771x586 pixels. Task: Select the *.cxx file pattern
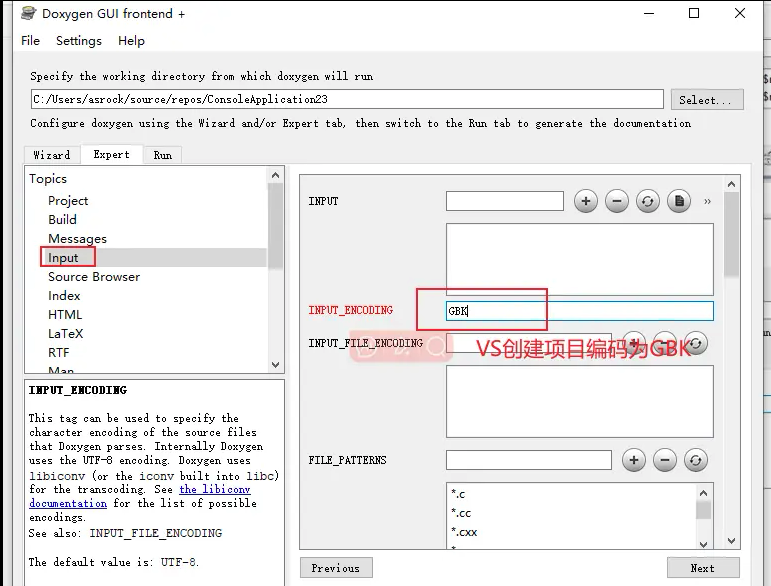(x=464, y=532)
